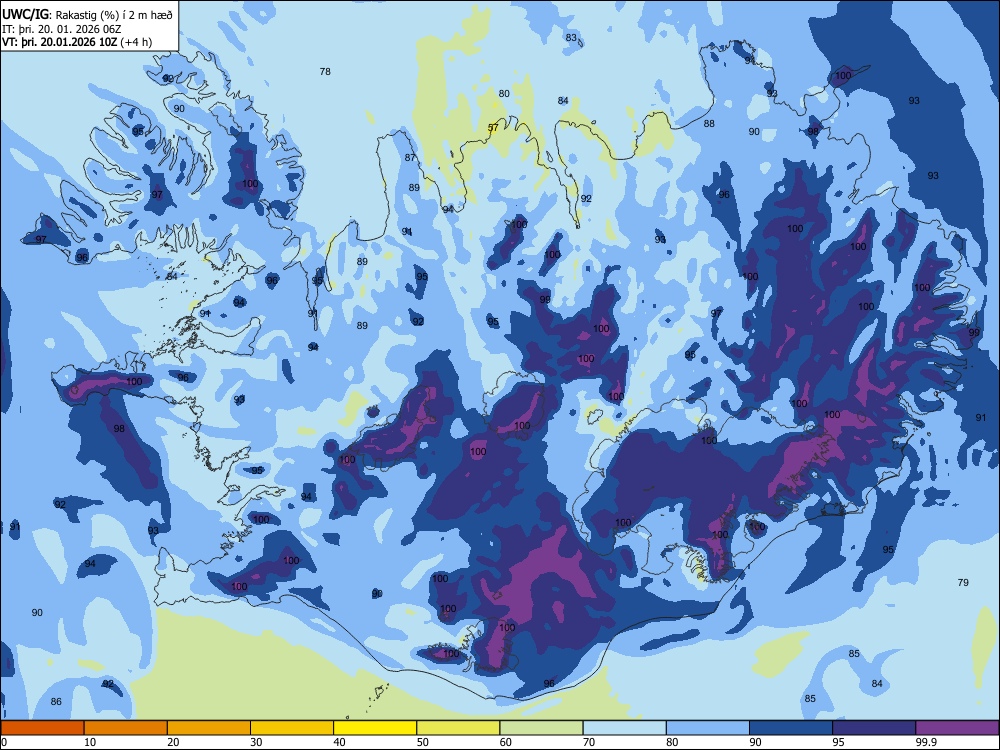Click the 'IT: þri. 20. 01. 2026 06Z' line

pos(61,29)
